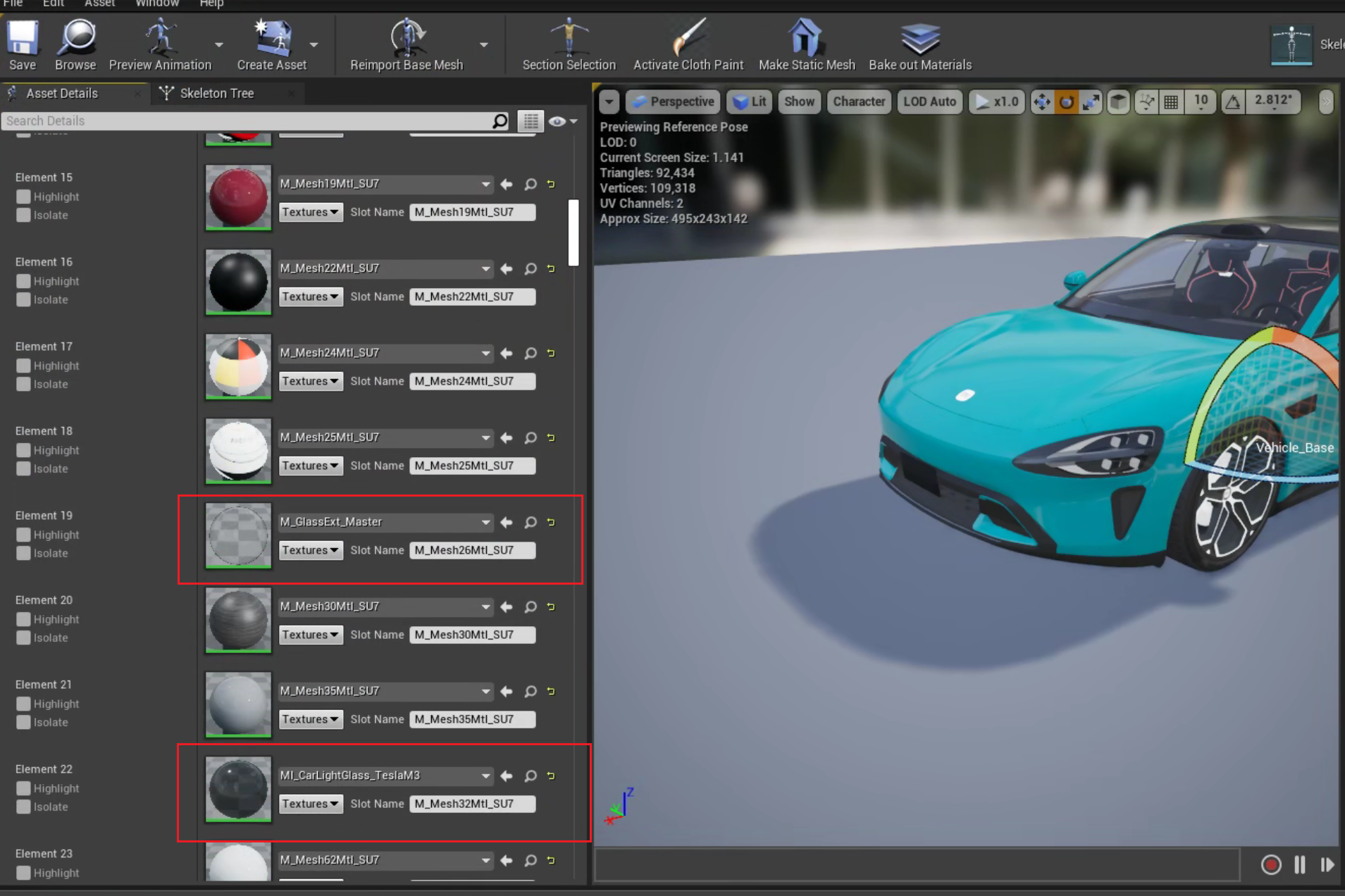The height and width of the screenshot is (896, 1345).
Task: Open the Character viewport menu
Action: click(x=858, y=101)
